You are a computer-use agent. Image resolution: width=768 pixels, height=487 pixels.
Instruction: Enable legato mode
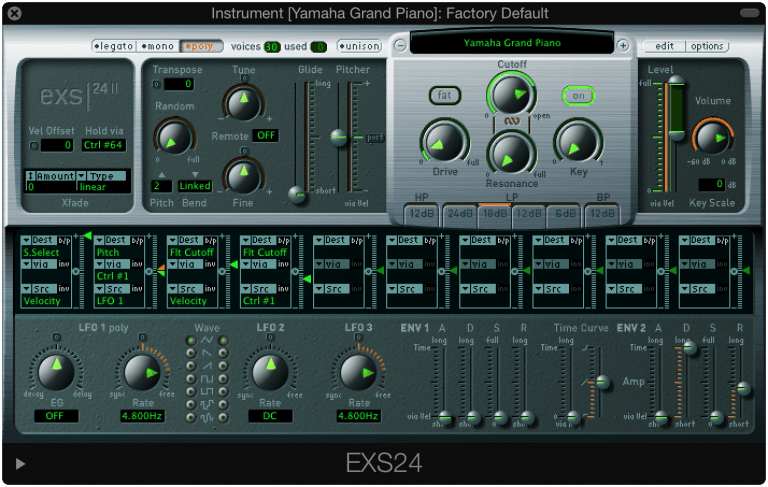point(113,46)
